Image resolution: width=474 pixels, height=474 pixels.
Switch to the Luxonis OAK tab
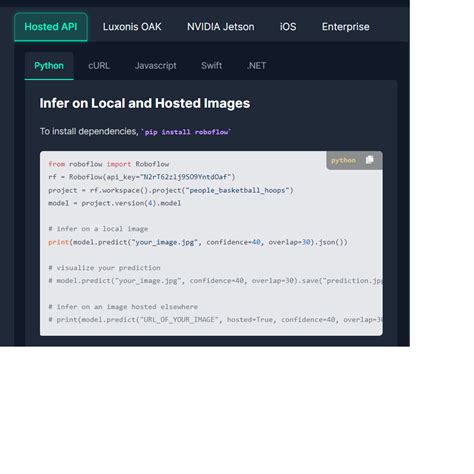(132, 27)
